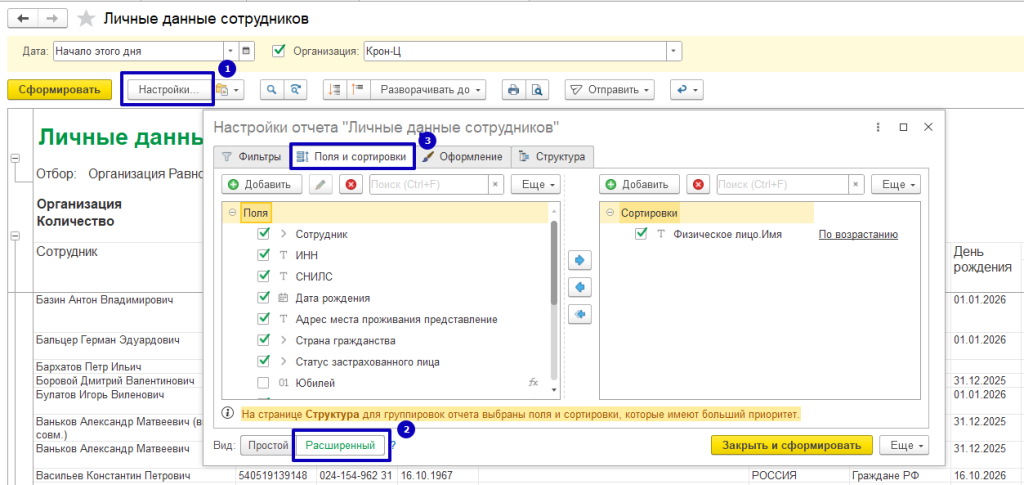Enable the Юбилей field checkbox
Image resolution: width=1024 pixels, height=485 pixels.
[x=264, y=383]
